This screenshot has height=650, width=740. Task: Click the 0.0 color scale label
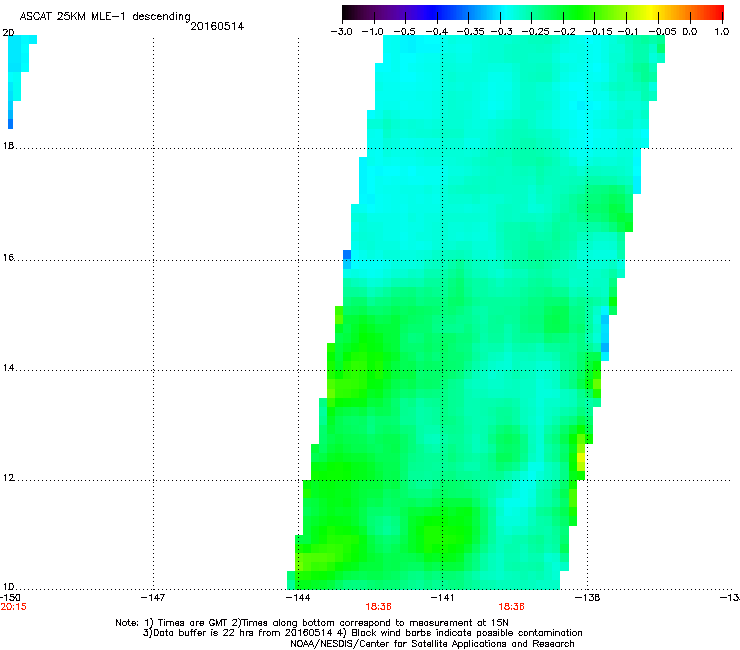tap(690, 32)
